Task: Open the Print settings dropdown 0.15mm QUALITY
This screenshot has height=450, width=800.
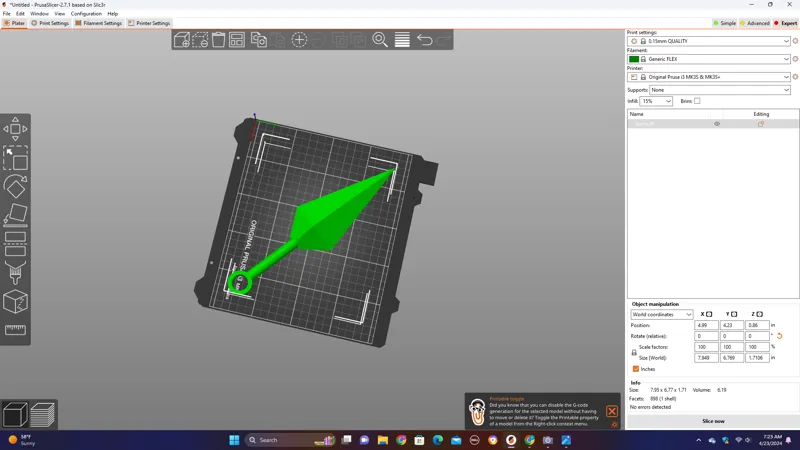Action: pyautogui.click(x=709, y=41)
